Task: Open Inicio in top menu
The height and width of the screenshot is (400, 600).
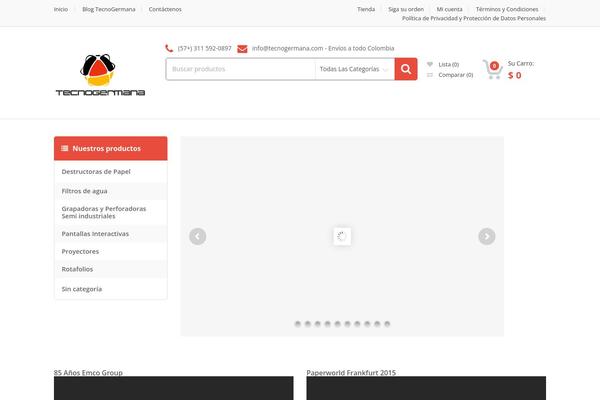Action: point(61,9)
